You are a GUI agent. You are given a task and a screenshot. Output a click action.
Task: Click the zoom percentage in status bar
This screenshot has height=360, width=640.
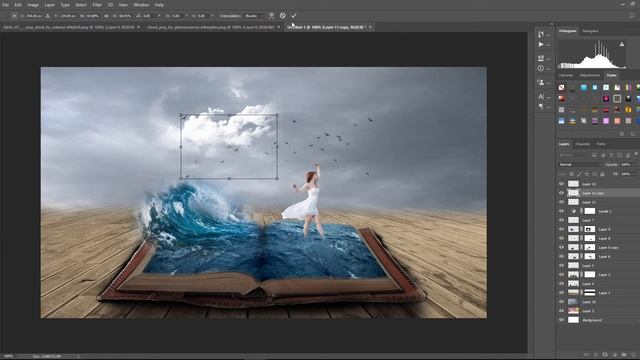pos(8,356)
